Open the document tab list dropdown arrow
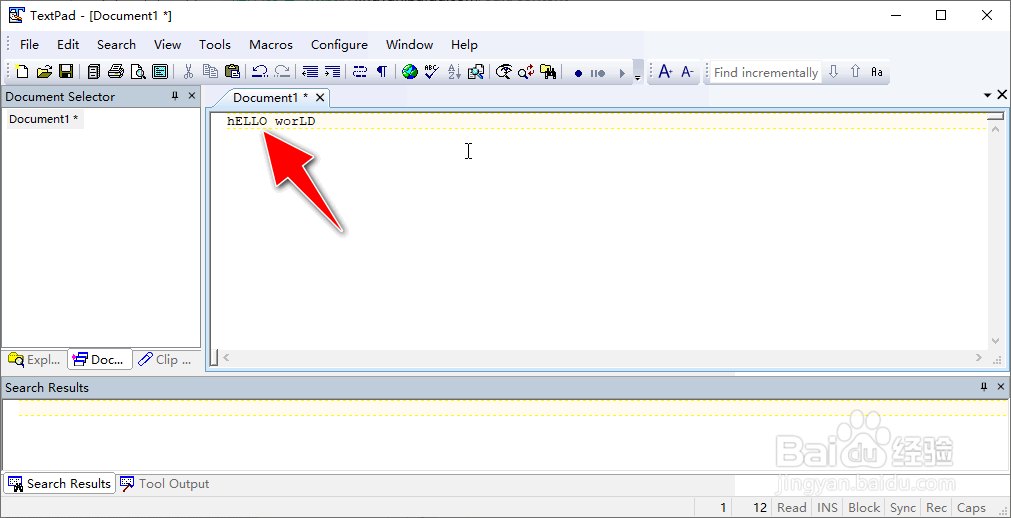This screenshot has height=518, width=1011. pos(987,95)
